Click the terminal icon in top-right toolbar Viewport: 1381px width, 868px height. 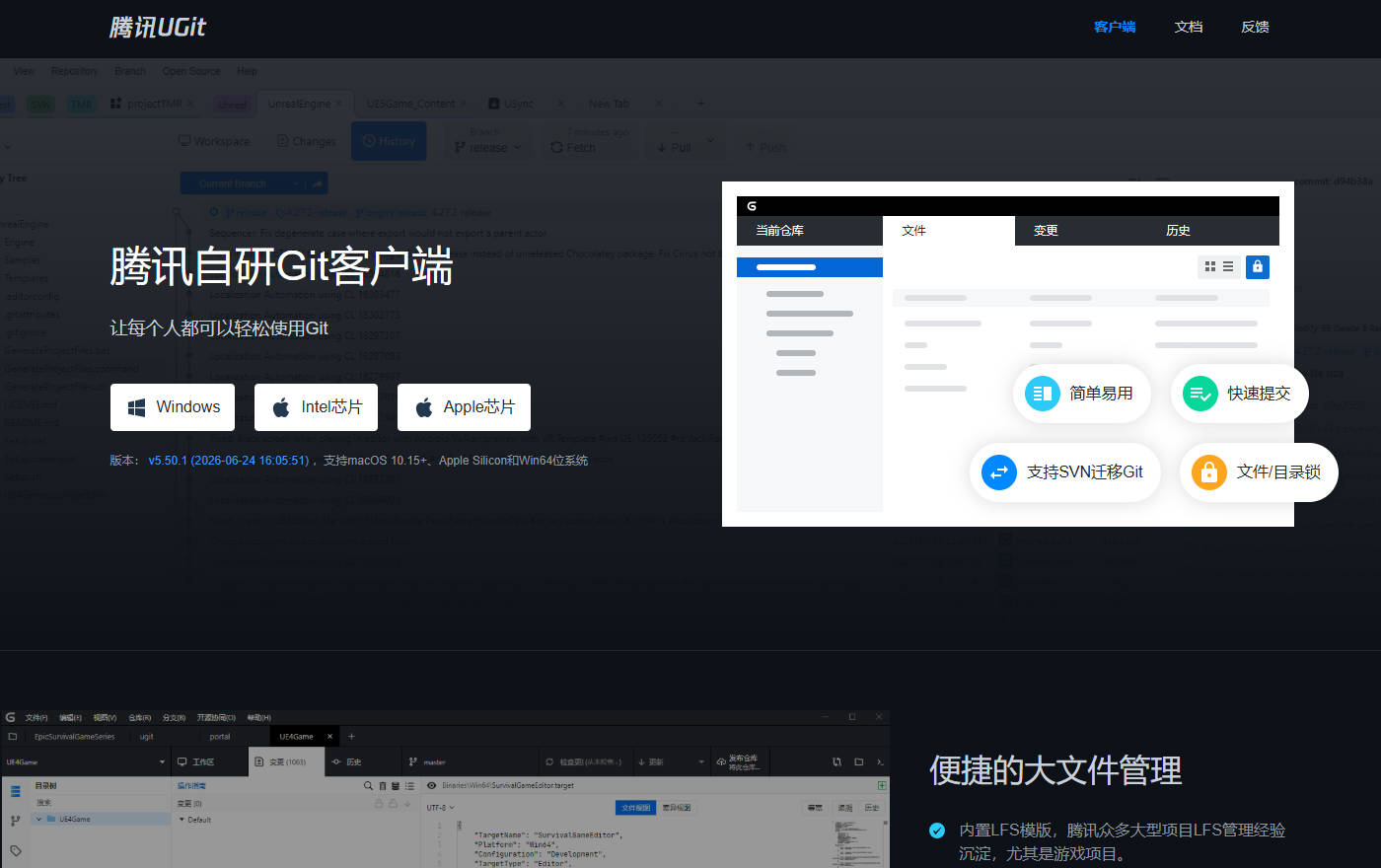coord(880,762)
